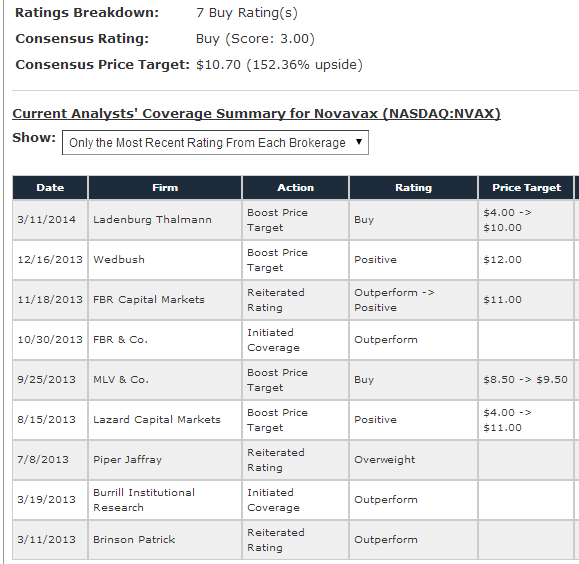Open the Show ratings filter dropdown
Screen dimensions: 579x564
(215, 143)
